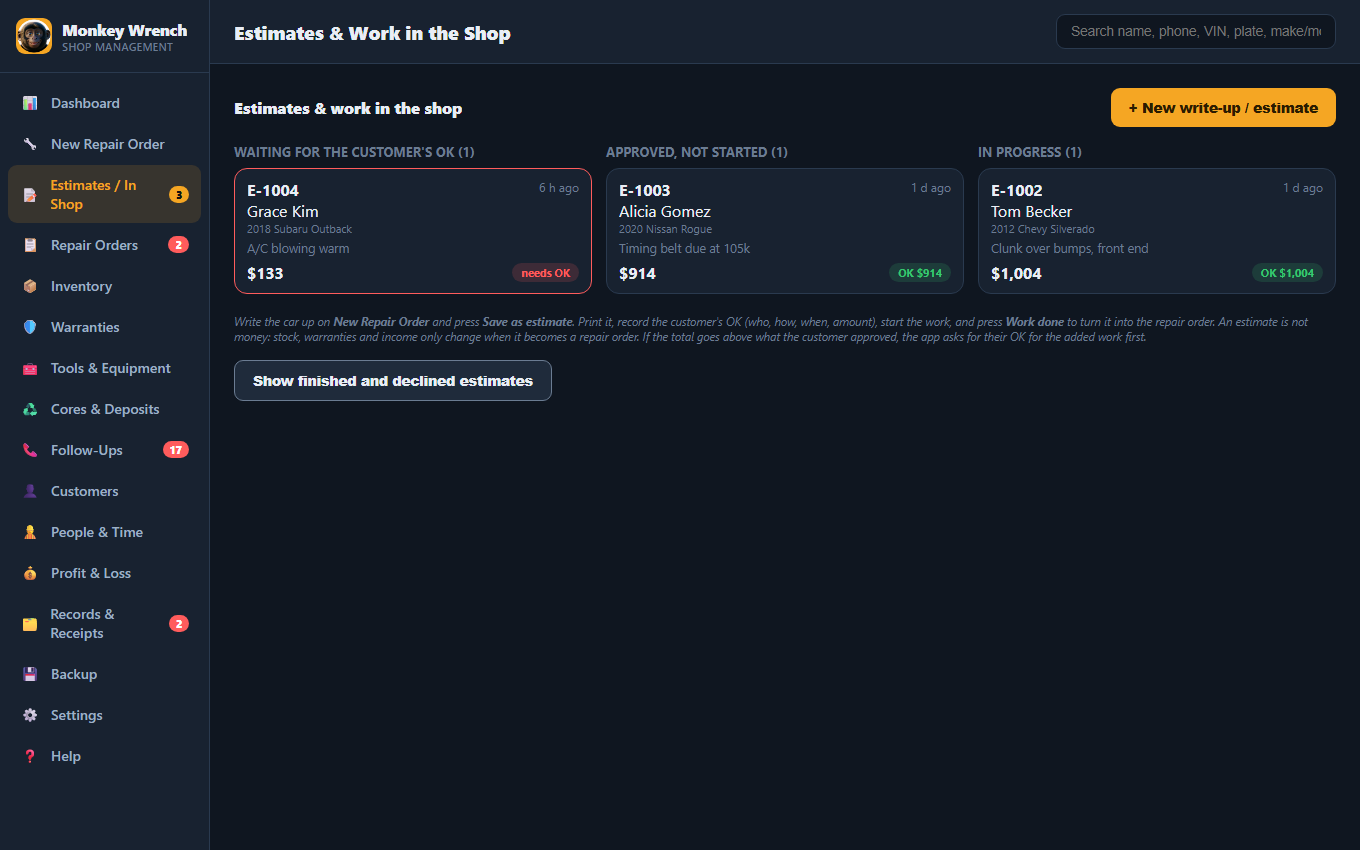
Task: Click the Records & Receipts 2 badge
Action: click(x=179, y=624)
